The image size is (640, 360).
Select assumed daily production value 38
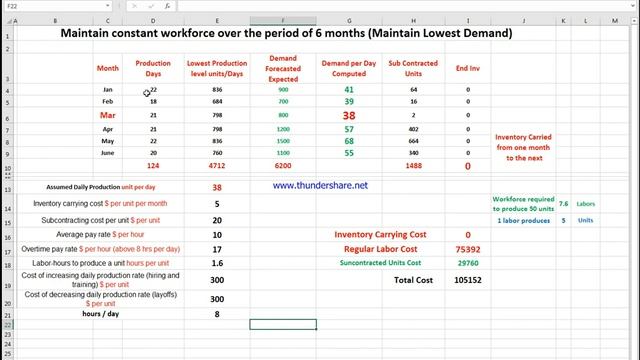(x=217, y=187)
